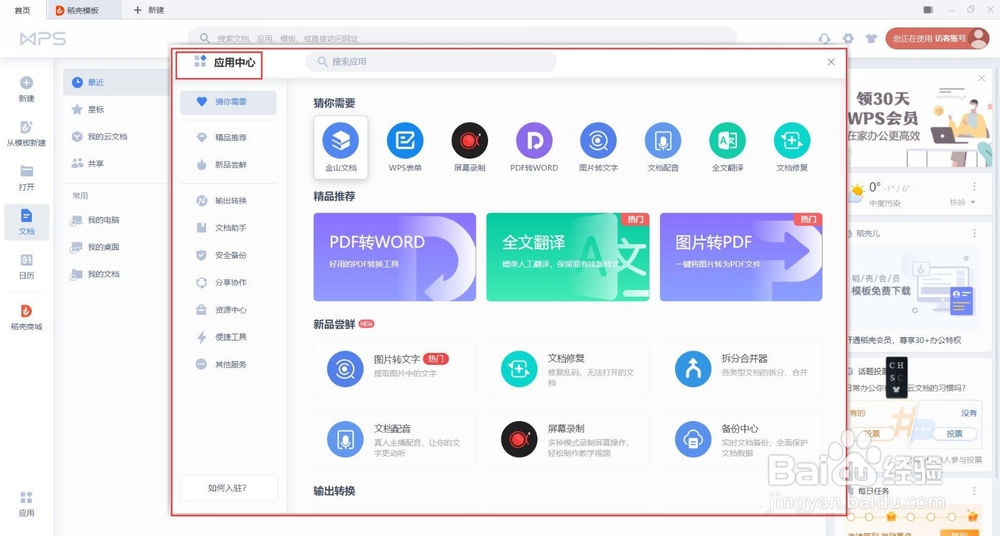Switch to the 稻壳模板 tab
The width and height of the screenshot is (1000, 536).
point(83,10)
